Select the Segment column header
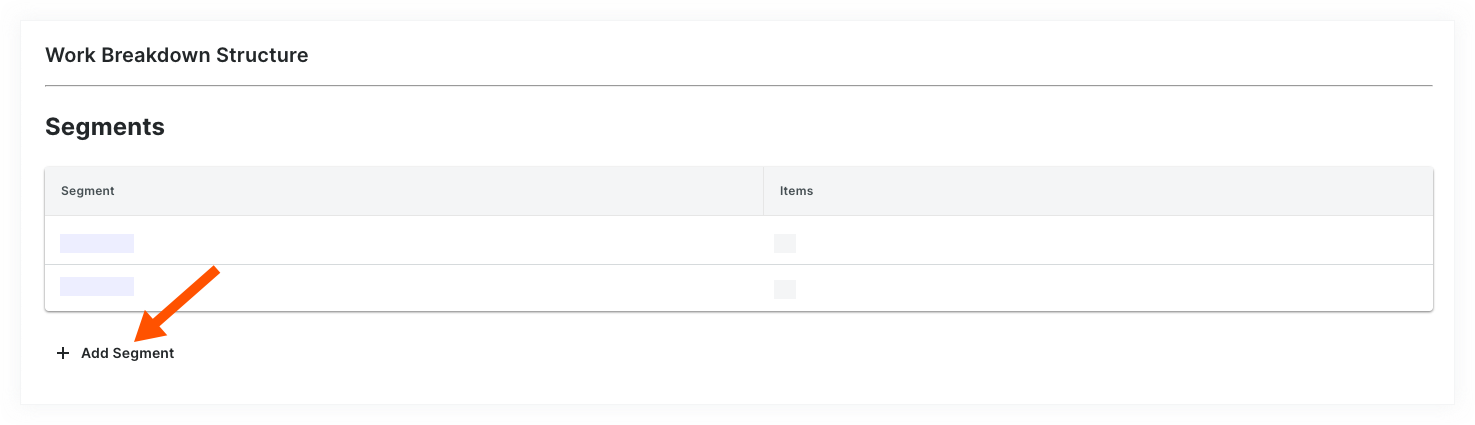Viewport: 1475px width, 425px height. pos(88,191)
